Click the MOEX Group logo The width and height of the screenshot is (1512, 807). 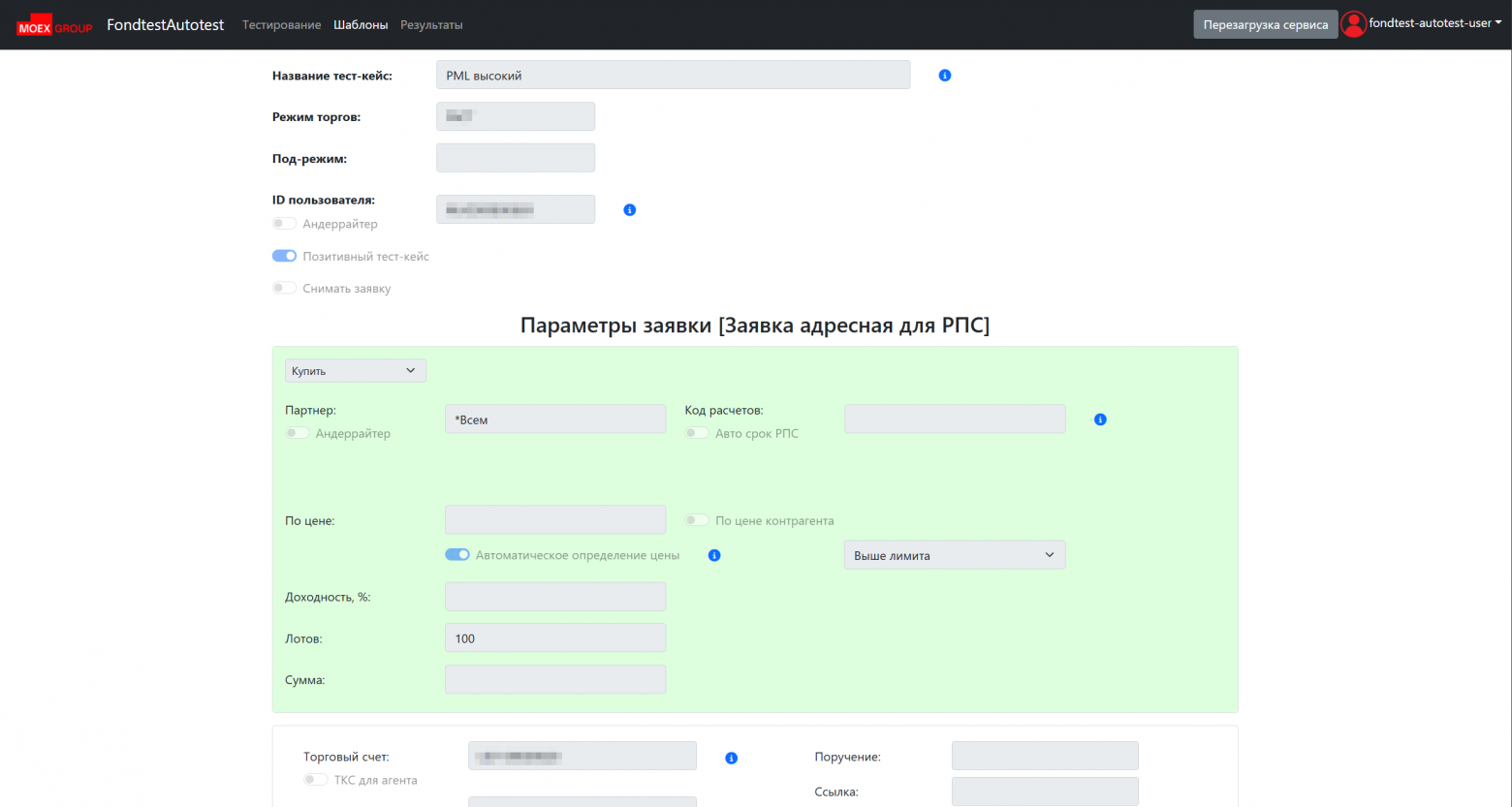54,25
